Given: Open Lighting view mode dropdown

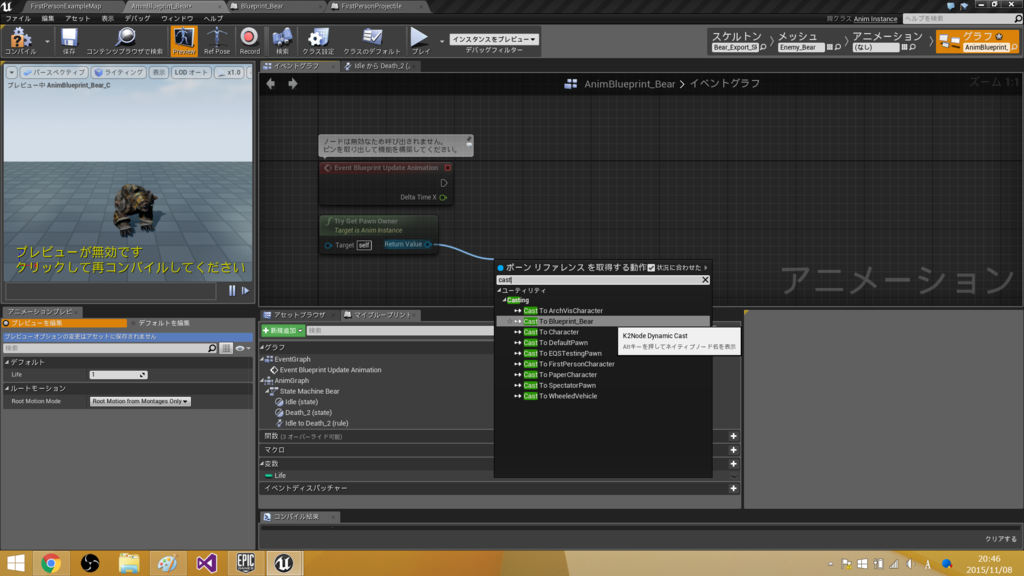Looking at the screenshot, I should point(118,72).
